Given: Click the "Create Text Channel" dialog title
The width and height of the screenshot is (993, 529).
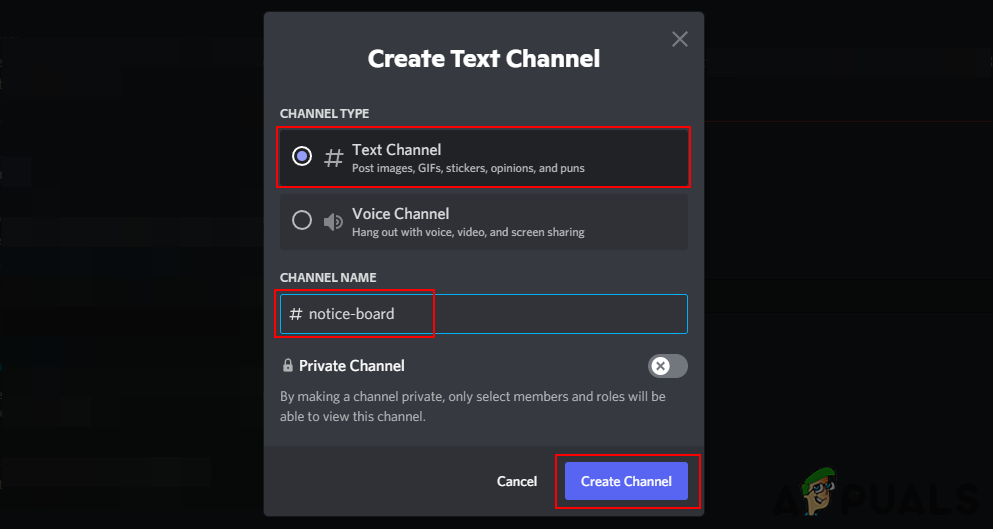Looking at the screenshot, I should [484, 59].
